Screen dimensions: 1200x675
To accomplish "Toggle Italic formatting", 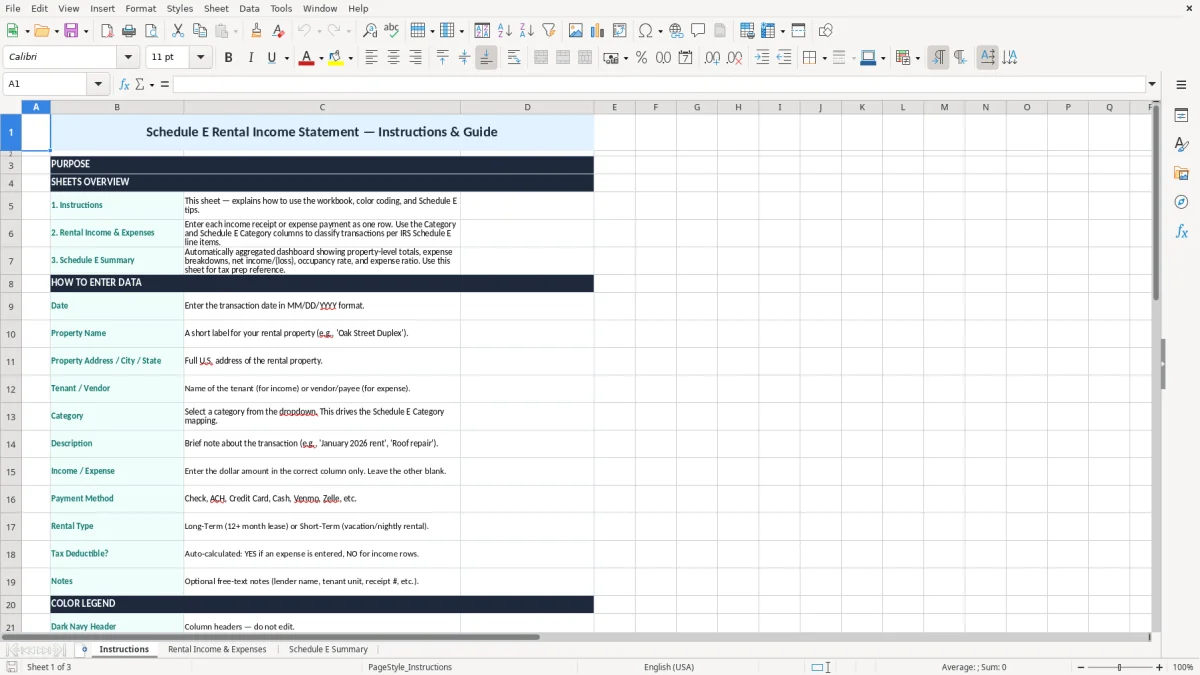I will point(250,58).
